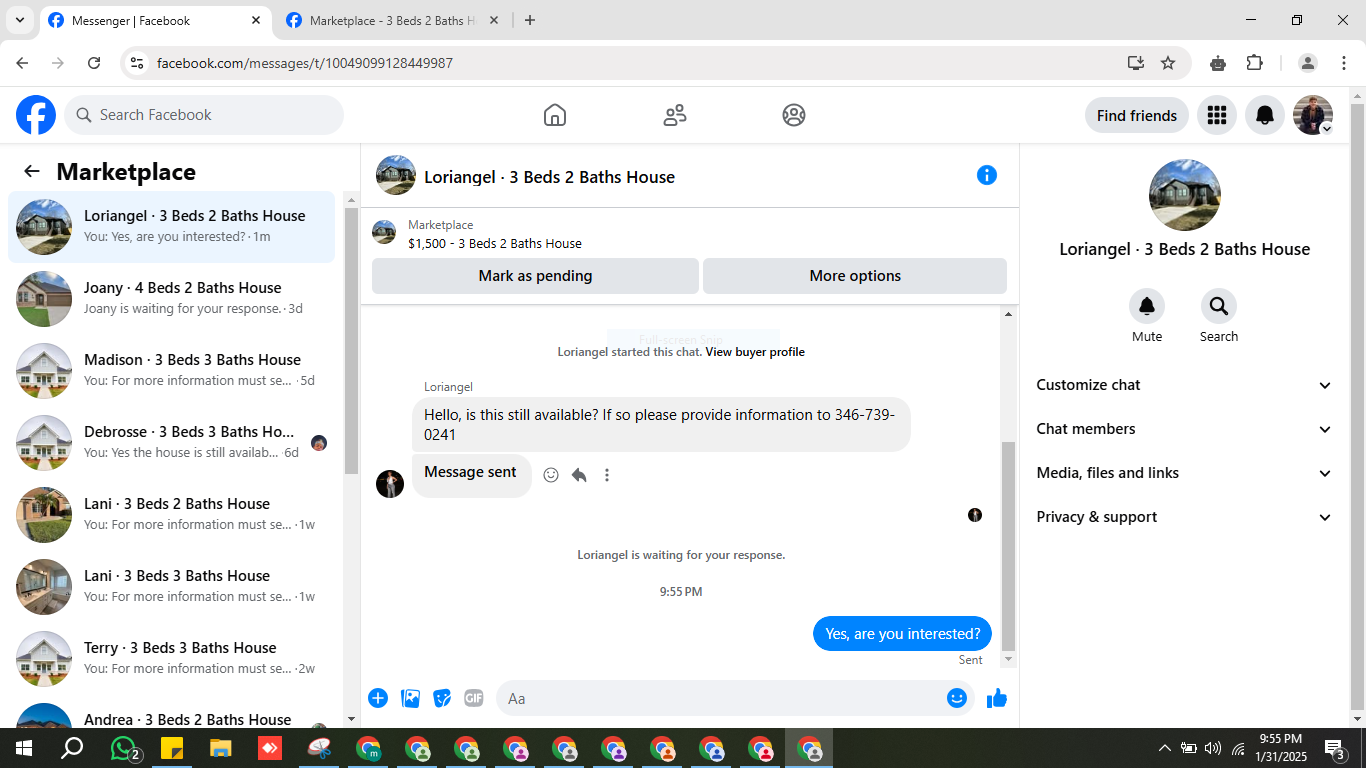Focus the Search Facebook field
1366x768 pixels.
point(204,115)
